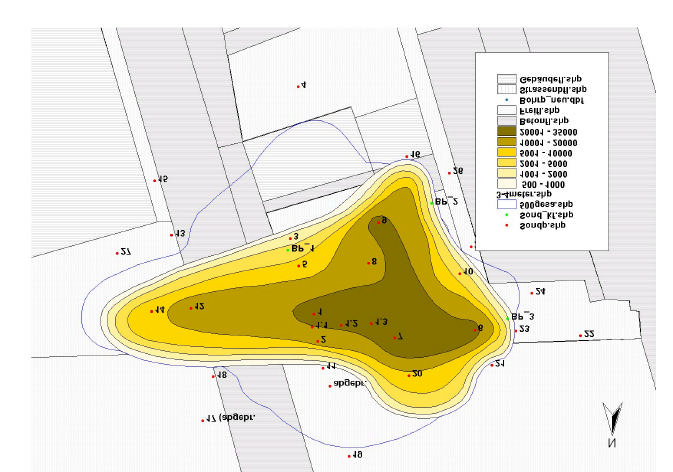The image size is (673, 472).
Task: Select the Betonfl.shp legend symbol
Action: pos(506,121)
